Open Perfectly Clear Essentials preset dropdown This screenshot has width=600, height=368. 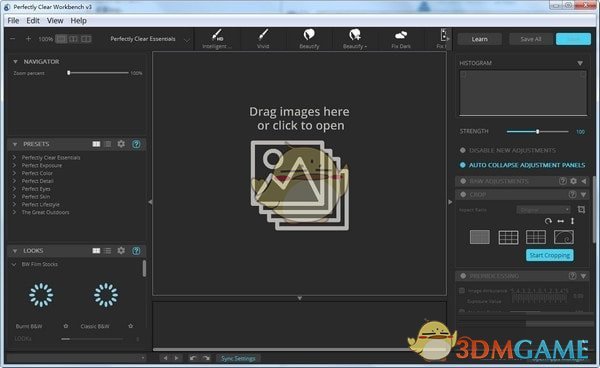point(187,40)
